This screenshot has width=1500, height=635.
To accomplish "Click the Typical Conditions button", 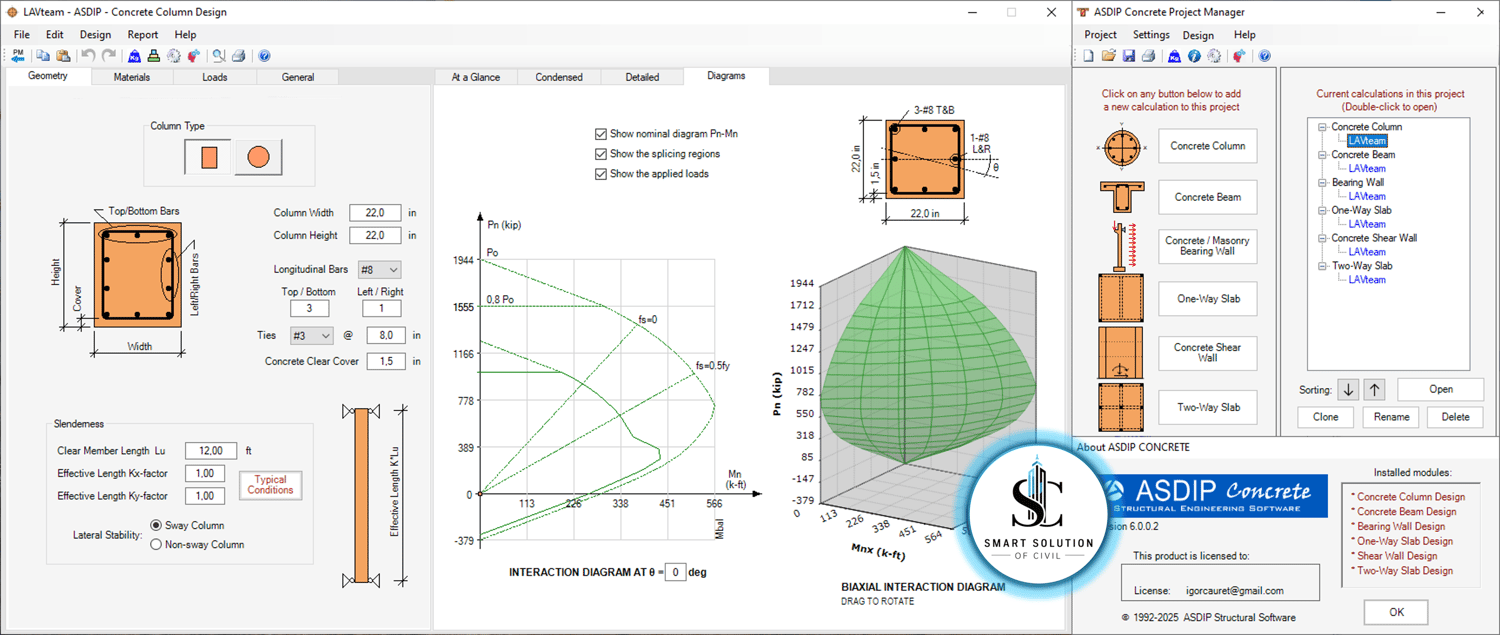I will coord(271,485).
